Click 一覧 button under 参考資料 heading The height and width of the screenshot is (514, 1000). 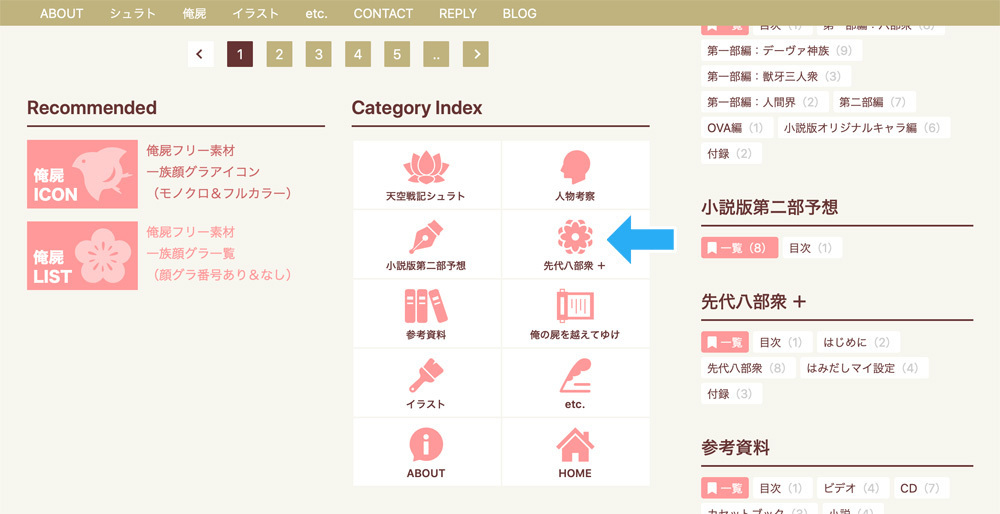pyautogui.click(x=724, y=488)
